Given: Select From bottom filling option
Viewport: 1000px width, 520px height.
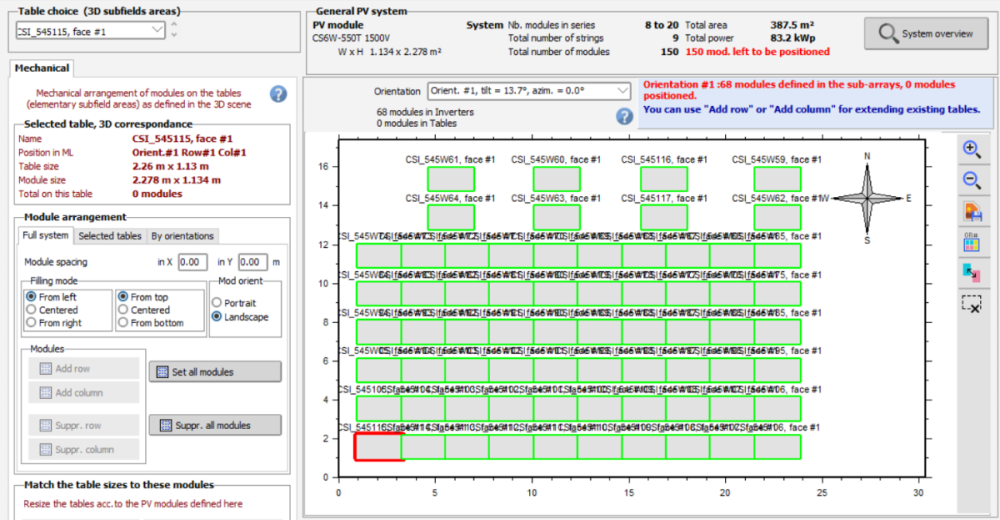Looking at the screenshot, I should point(122,323).
